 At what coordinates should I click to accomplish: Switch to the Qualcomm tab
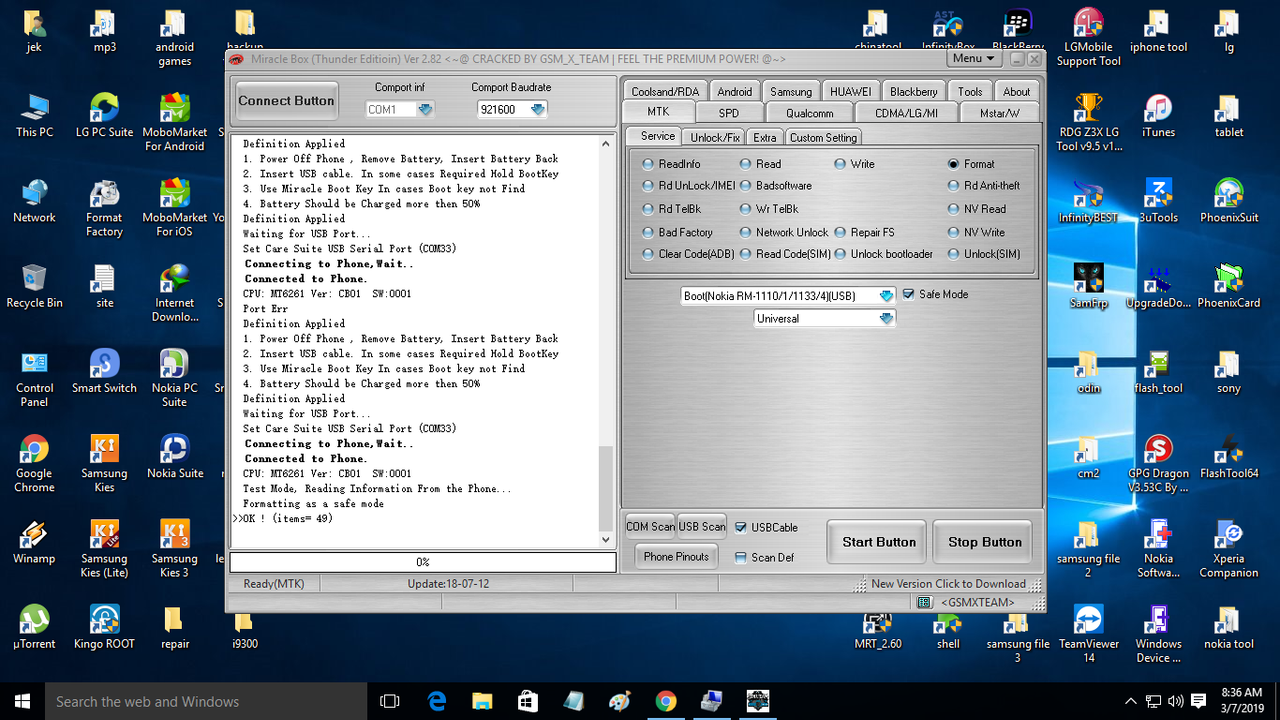click(x=809, y=113)
